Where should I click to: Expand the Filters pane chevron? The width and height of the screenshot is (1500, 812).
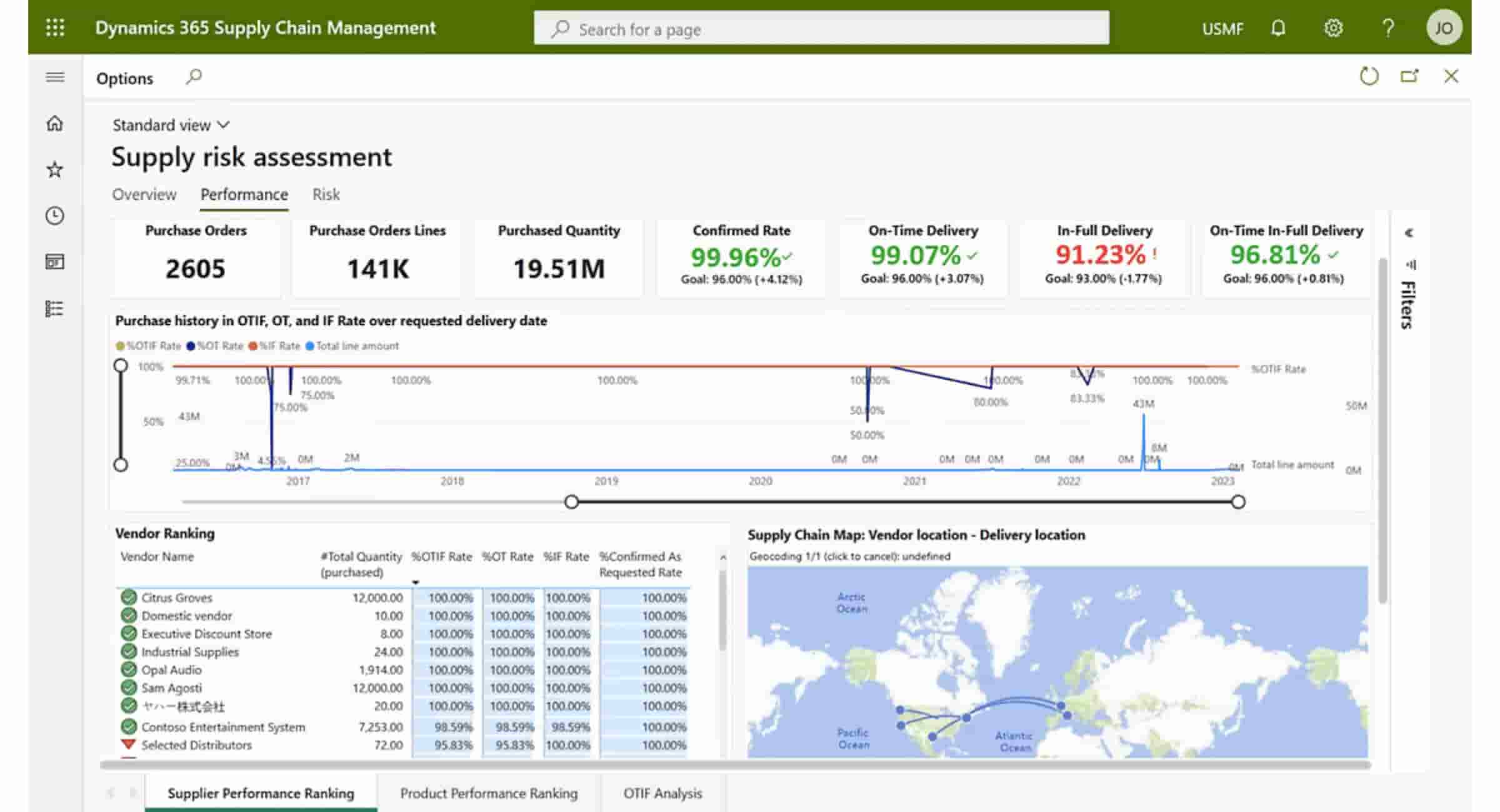coord(1409,233)
